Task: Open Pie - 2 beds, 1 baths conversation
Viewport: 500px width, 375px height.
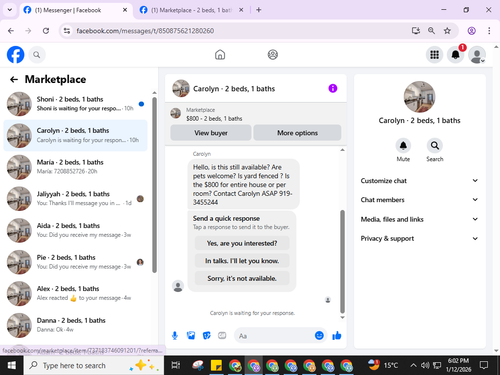Action: point(75,262)
